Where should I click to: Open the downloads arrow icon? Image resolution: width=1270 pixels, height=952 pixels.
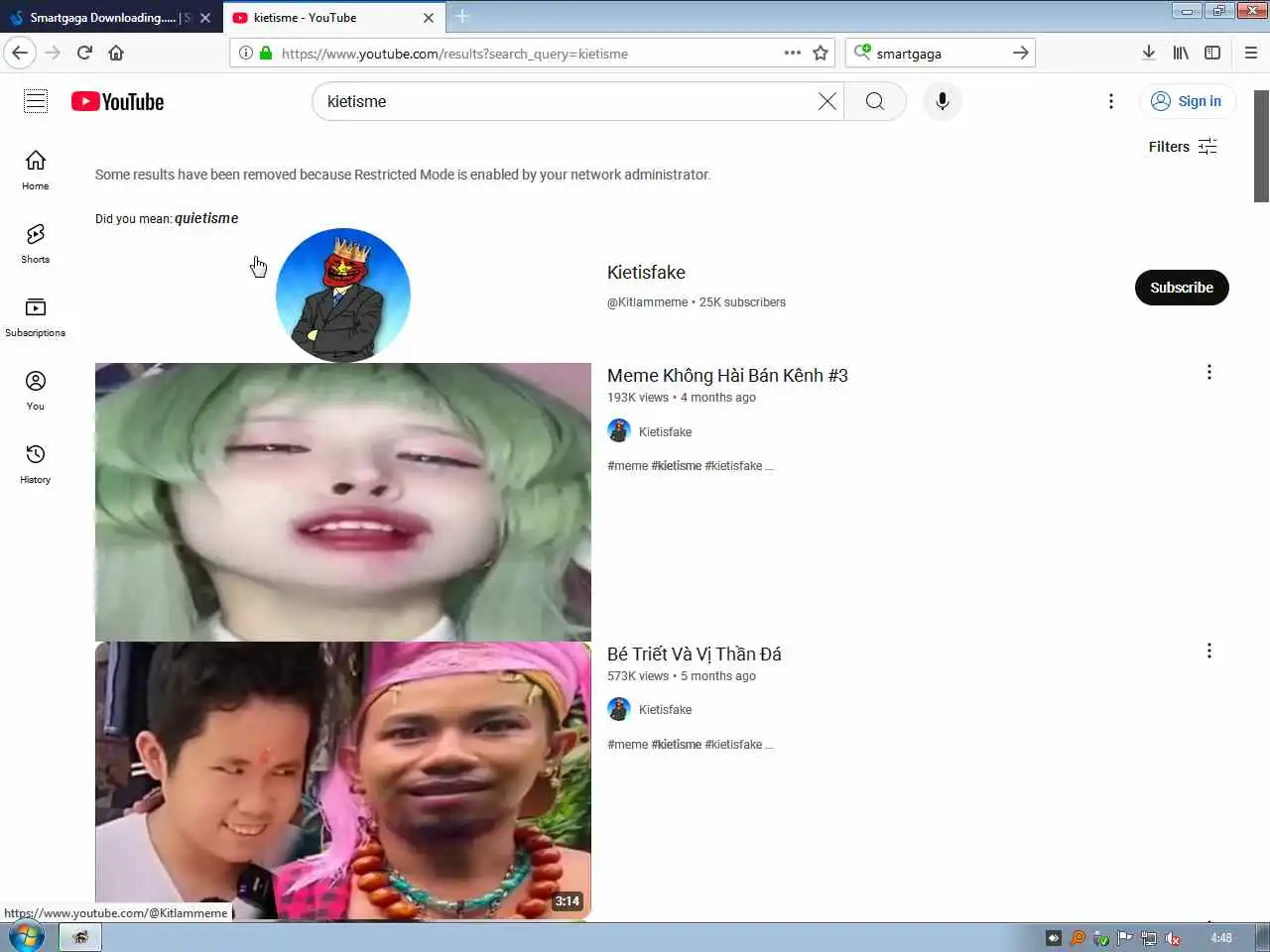(x=1148, y=53)
